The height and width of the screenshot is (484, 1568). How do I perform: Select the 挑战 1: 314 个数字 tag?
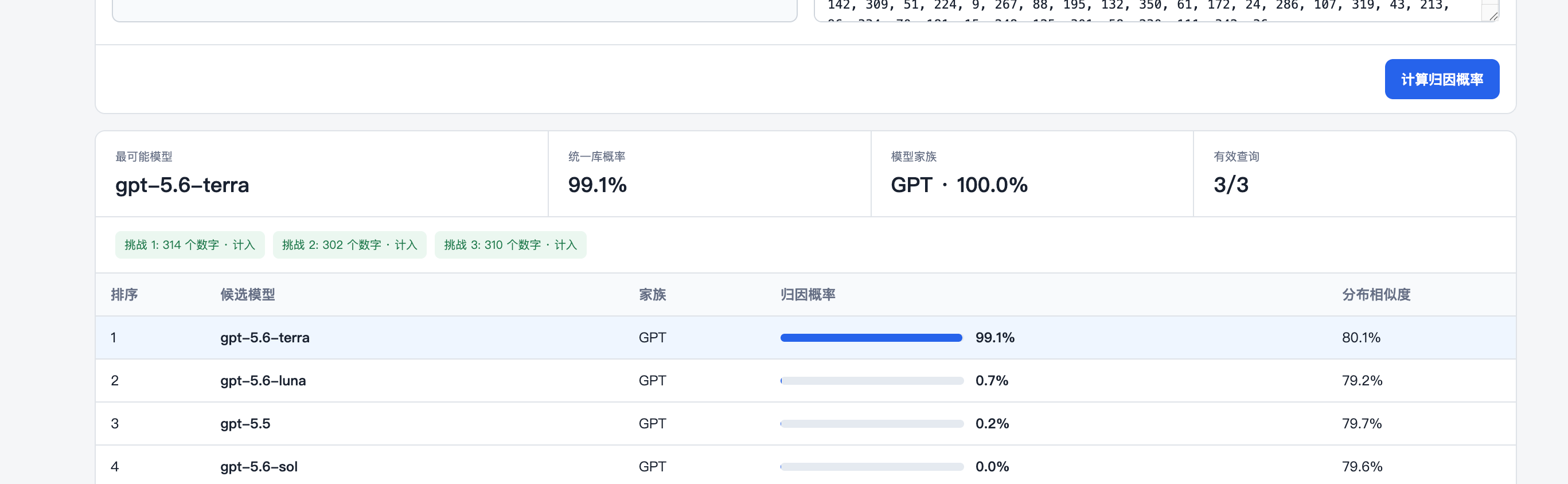[190, 245]
